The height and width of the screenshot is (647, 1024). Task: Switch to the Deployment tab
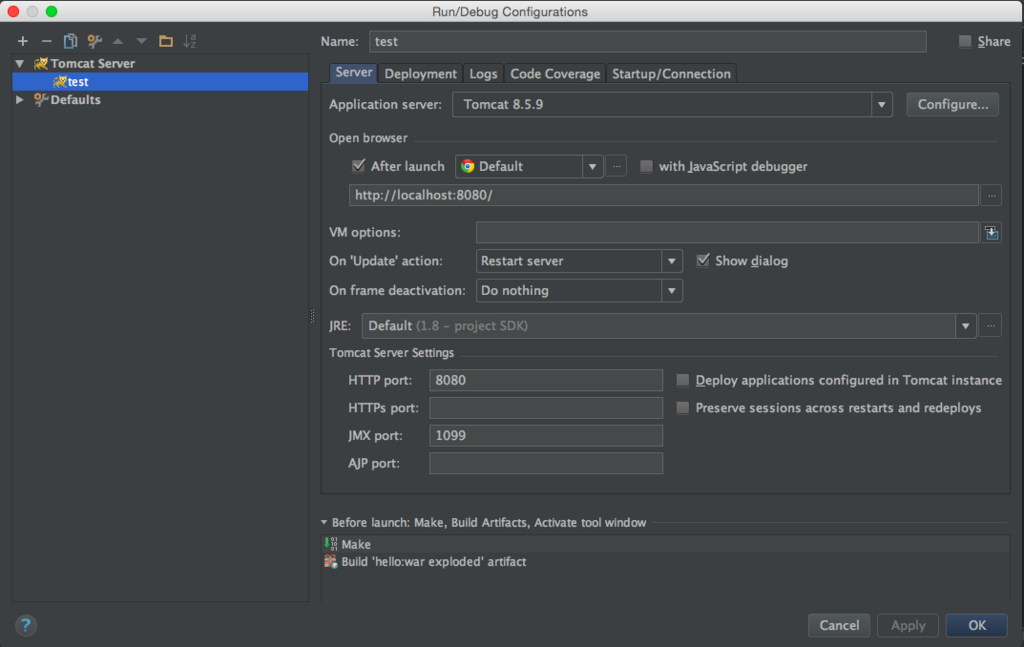pos(421,73)
